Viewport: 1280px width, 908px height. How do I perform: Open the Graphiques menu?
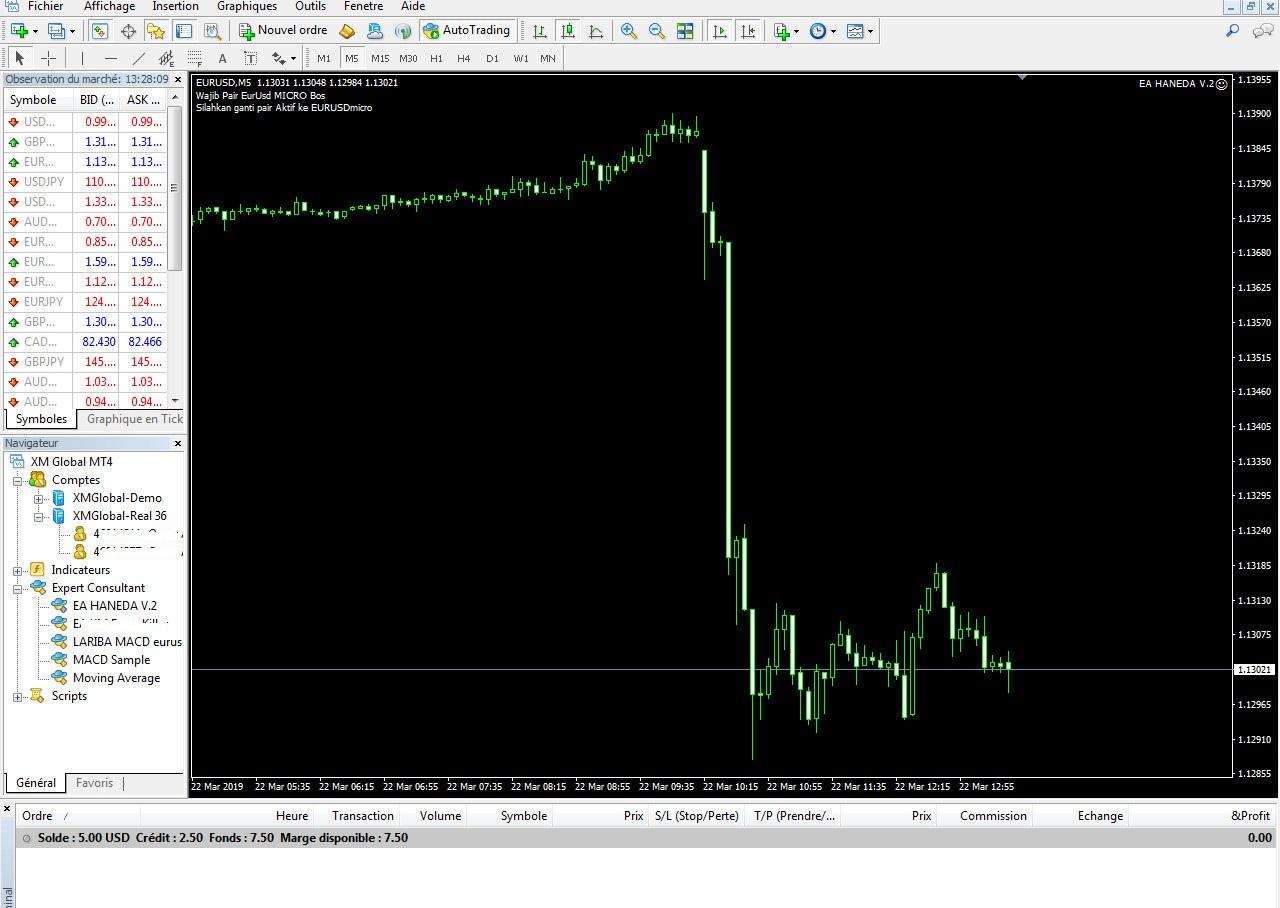[246, 6]
